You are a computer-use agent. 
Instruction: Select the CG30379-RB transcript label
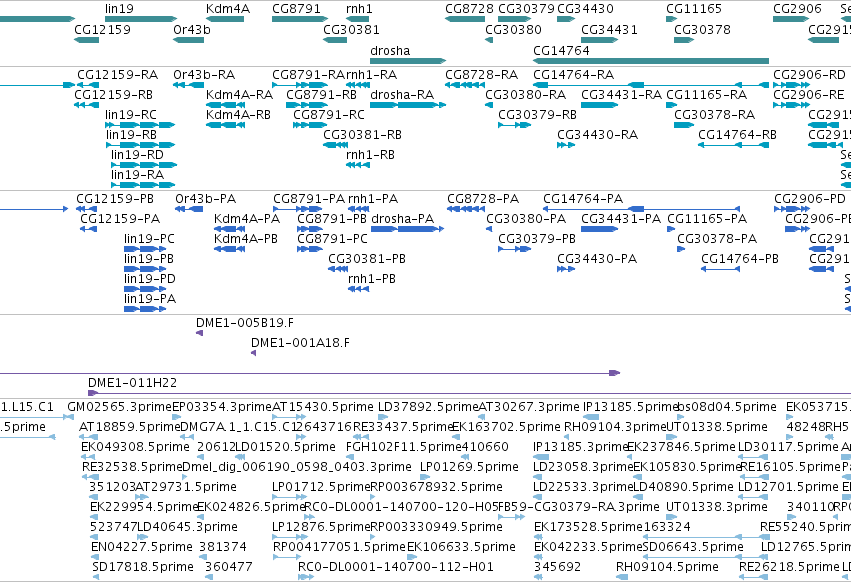point(537,115)
